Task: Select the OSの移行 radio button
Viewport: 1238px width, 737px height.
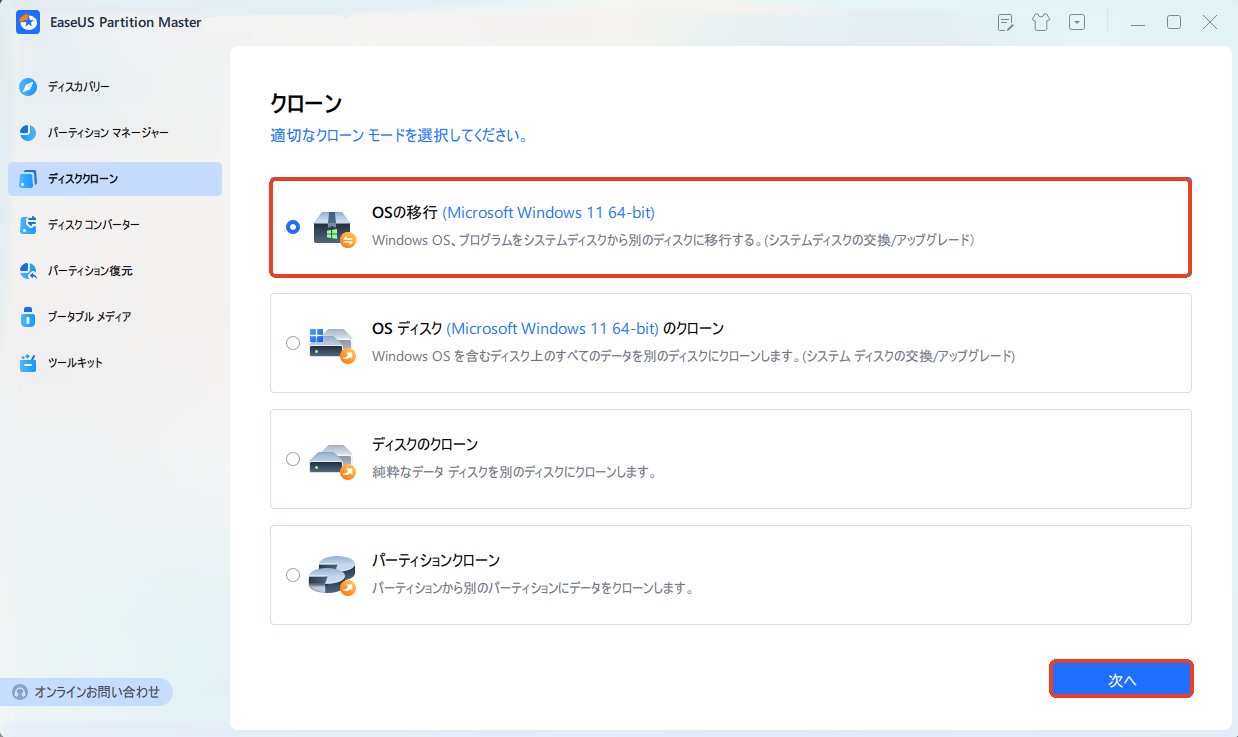Action: click(292, 227)
